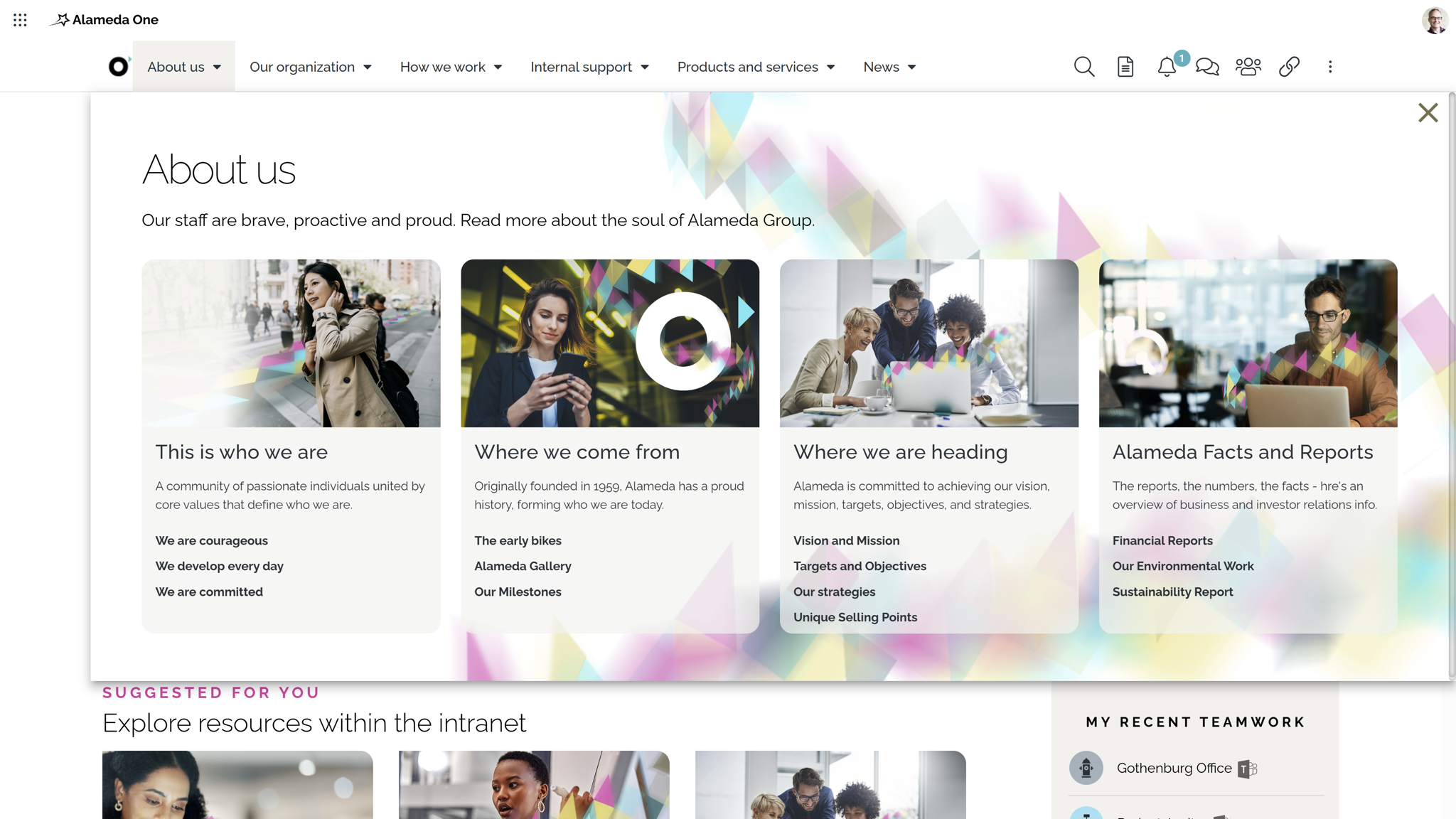Open the user profile avatar
The image size is (1456, 819).
1435,20
